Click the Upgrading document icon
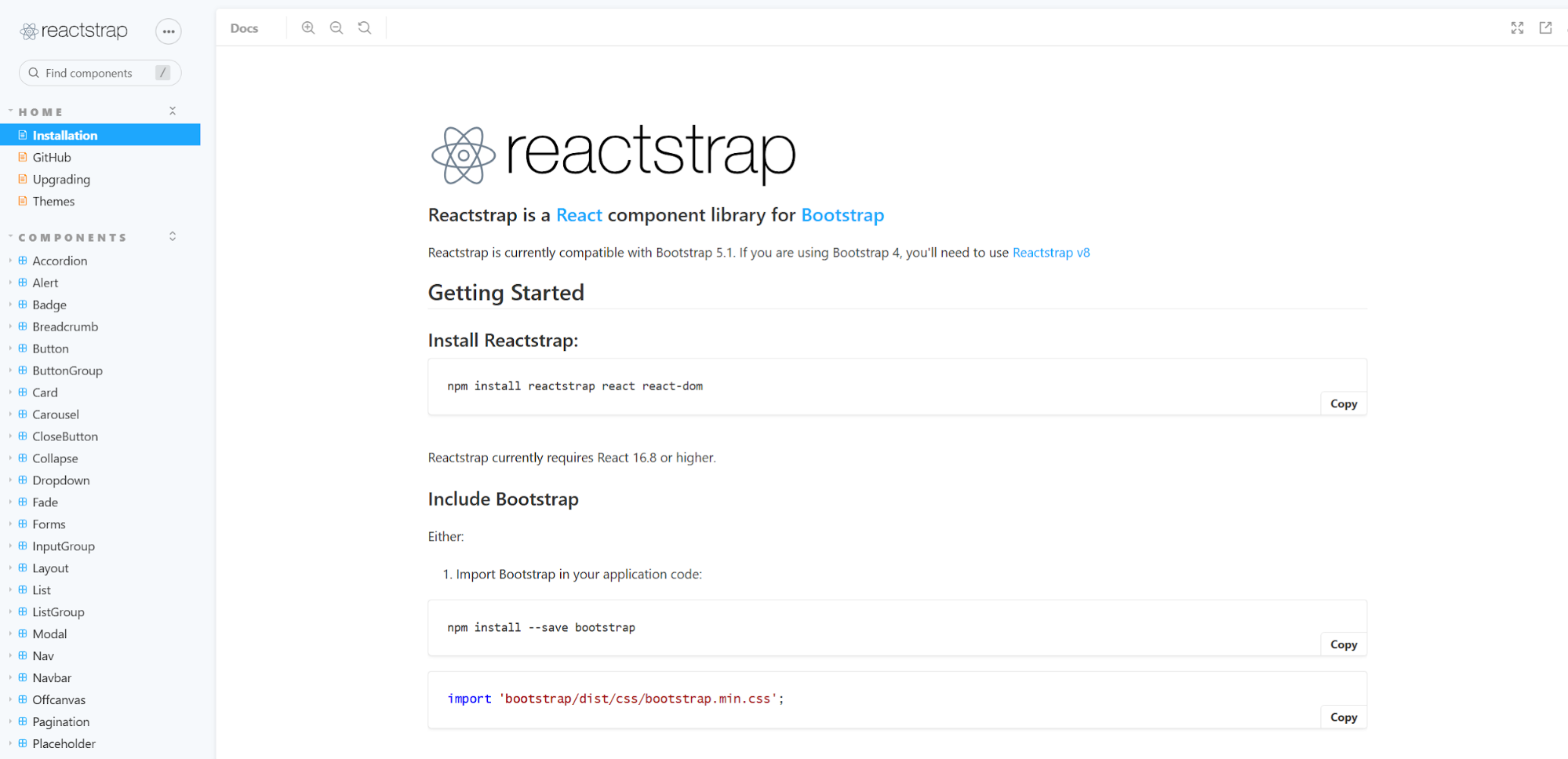 coord(23,179)
